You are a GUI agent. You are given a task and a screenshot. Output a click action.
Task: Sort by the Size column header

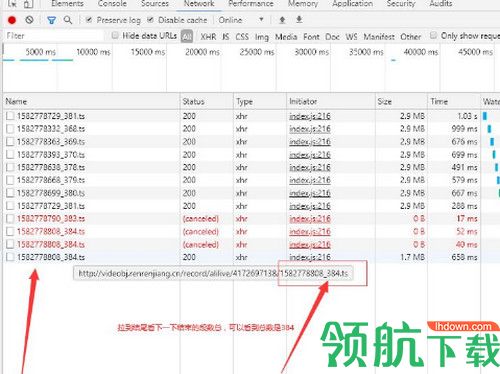pyautogui.click(x=401, y=101)
